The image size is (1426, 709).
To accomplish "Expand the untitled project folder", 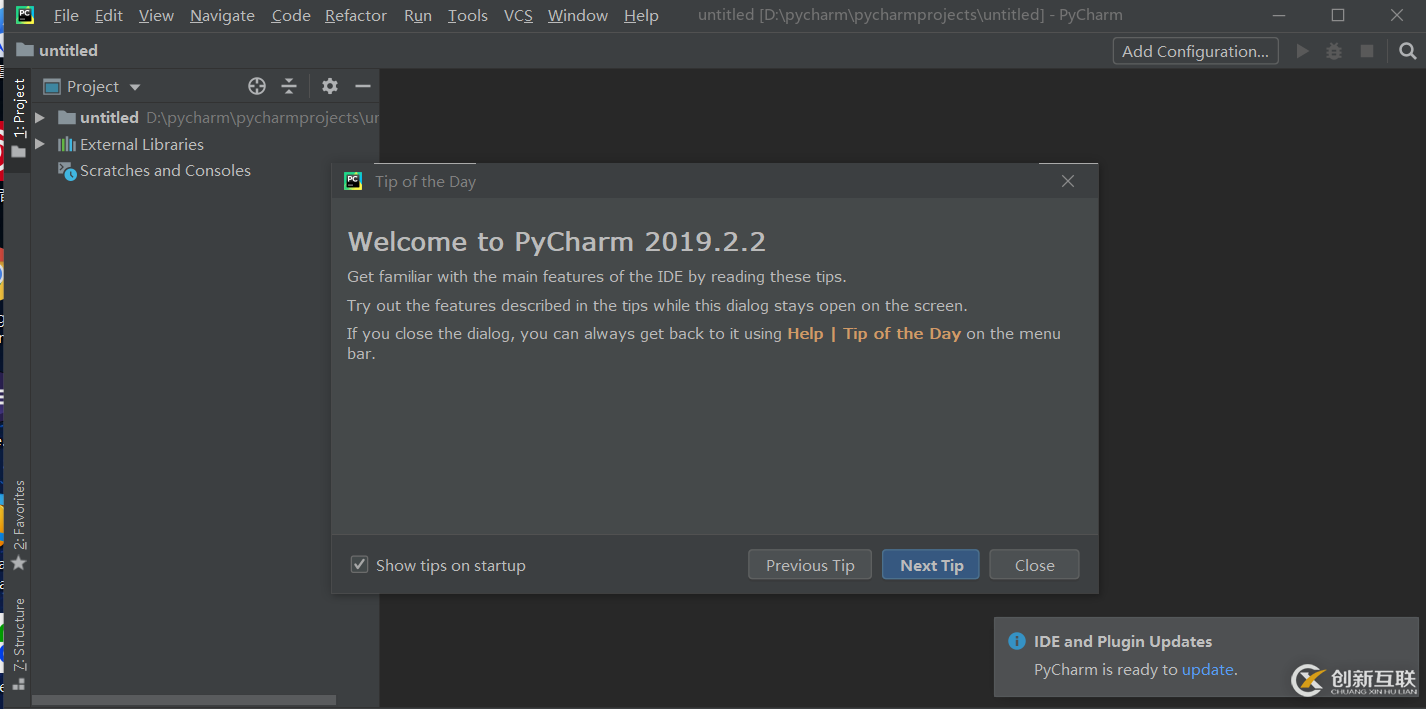I will point(40,118).
